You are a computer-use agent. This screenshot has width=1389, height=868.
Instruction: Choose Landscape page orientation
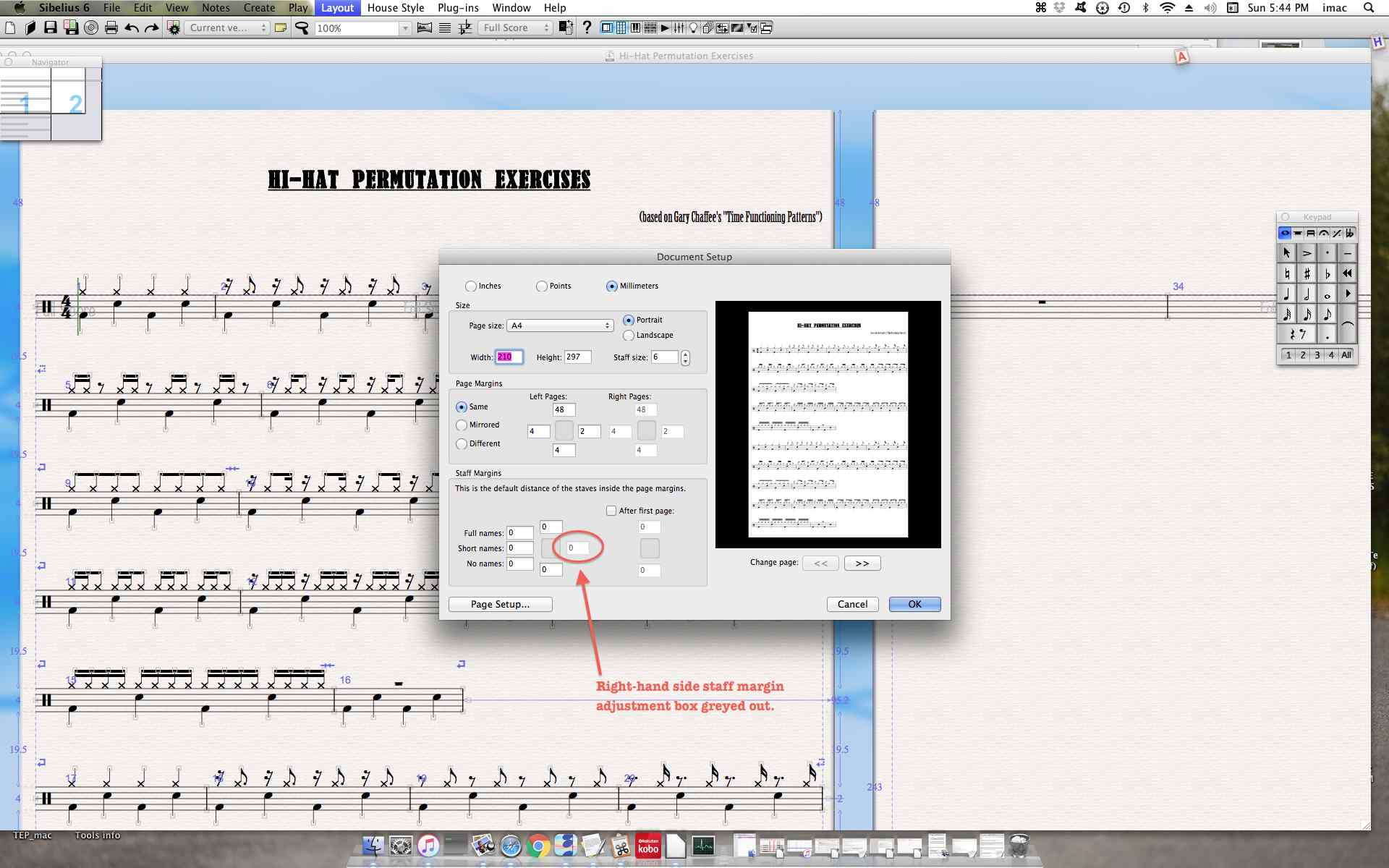pos(629,335)
